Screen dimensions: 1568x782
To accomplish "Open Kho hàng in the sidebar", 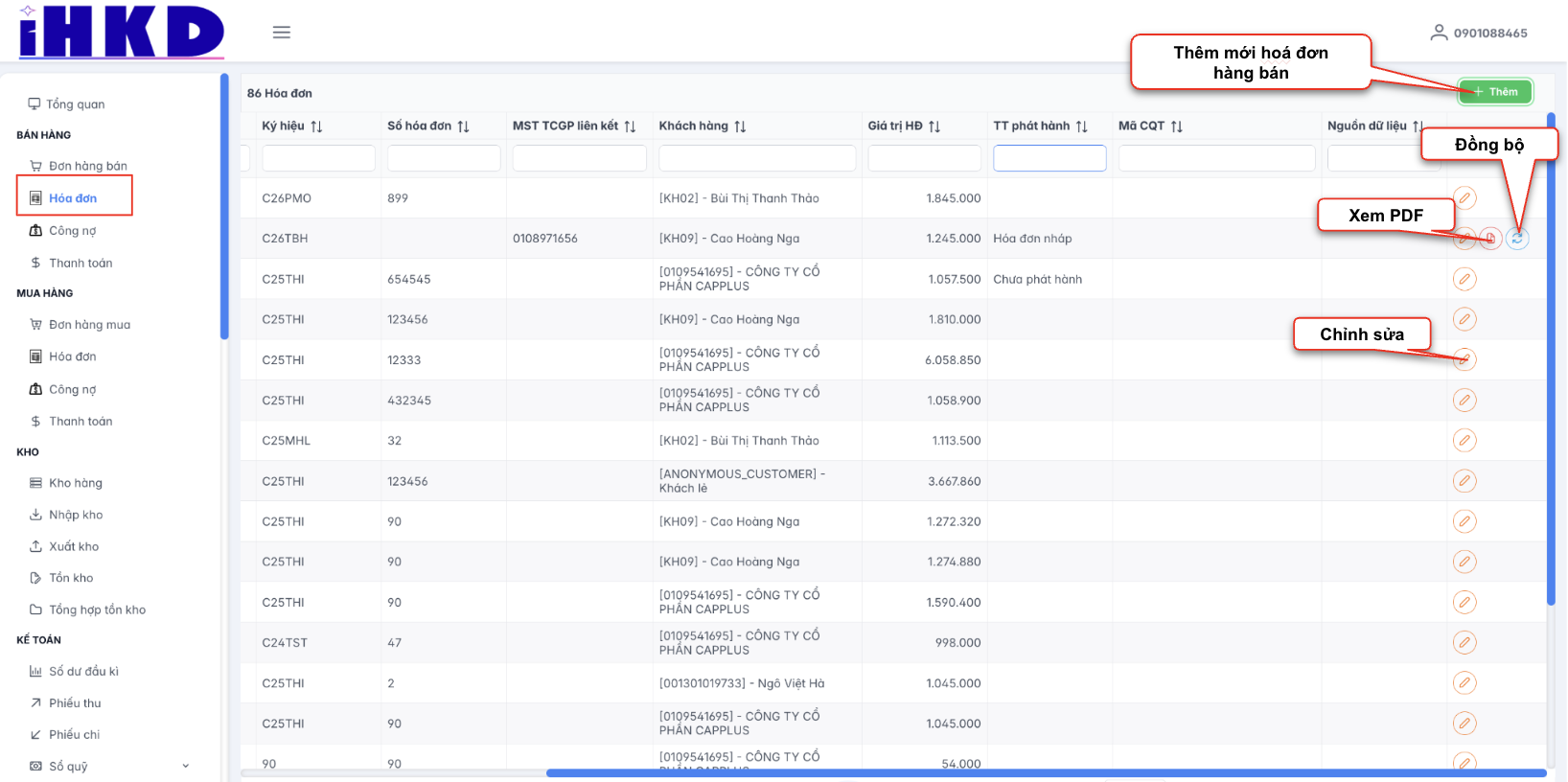I will tap(75, 483).
